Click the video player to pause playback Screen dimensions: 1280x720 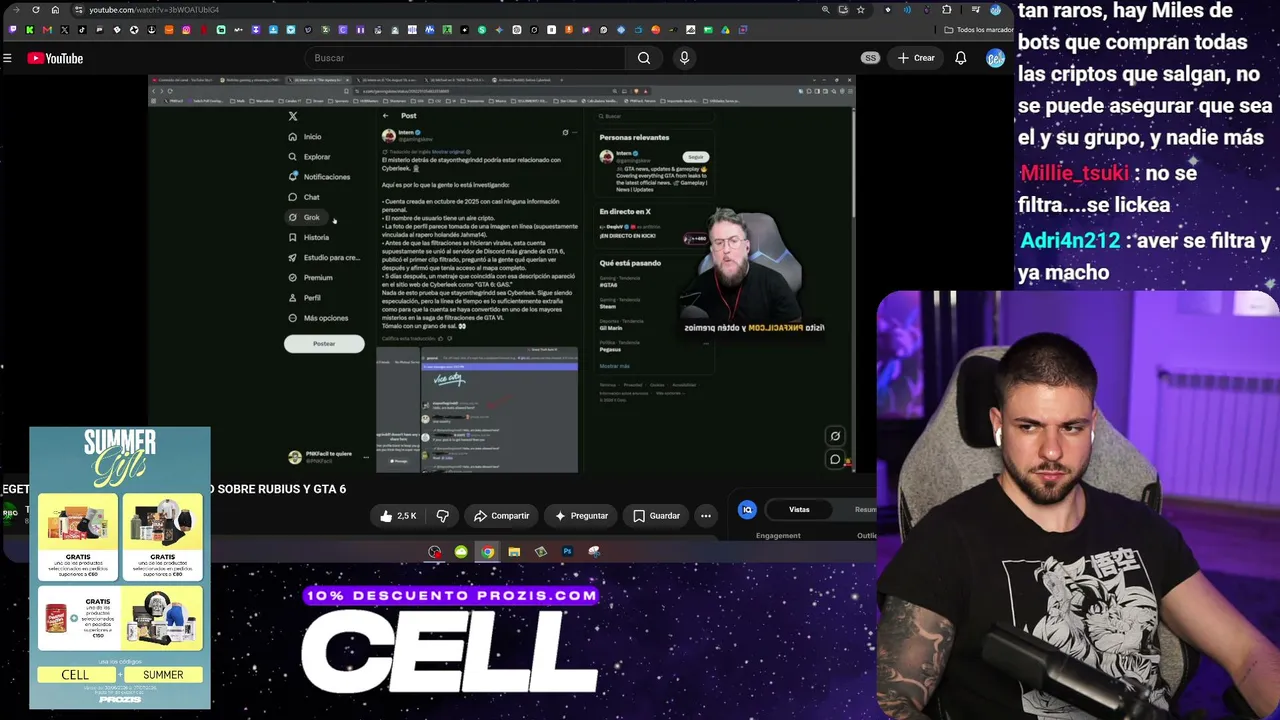point(502,274)
